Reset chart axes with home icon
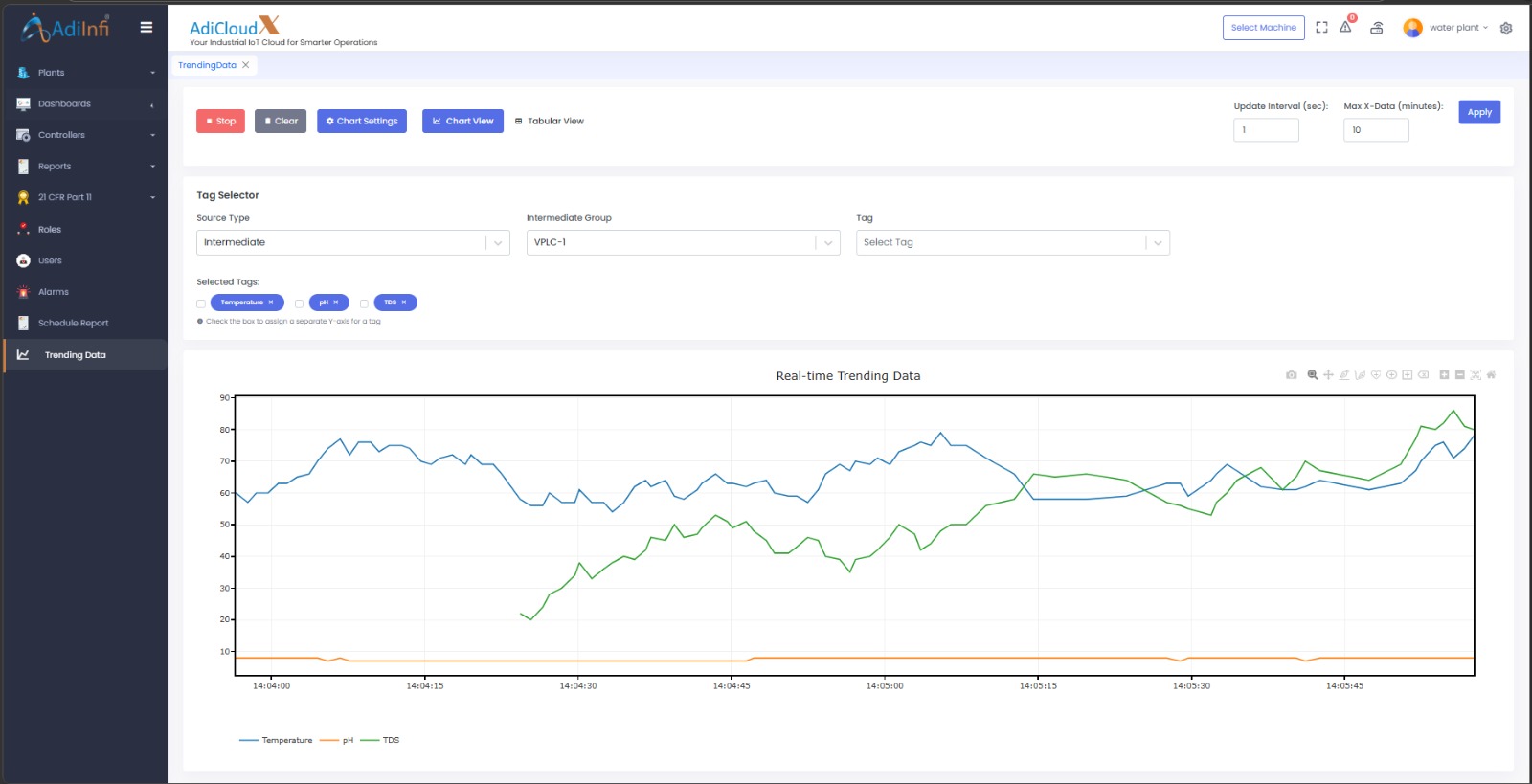 coord(1491,375)
